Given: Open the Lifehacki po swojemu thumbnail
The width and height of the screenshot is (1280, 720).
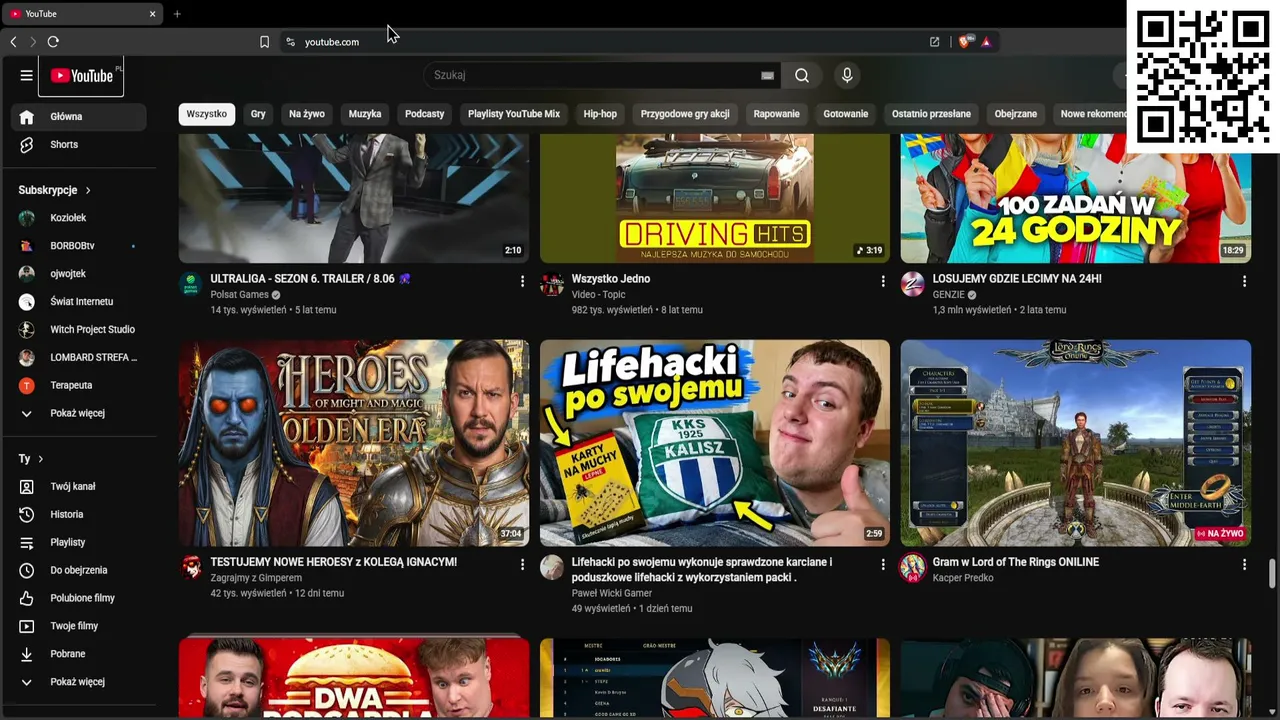Looking at the screenshot, I should pos(715,443).
